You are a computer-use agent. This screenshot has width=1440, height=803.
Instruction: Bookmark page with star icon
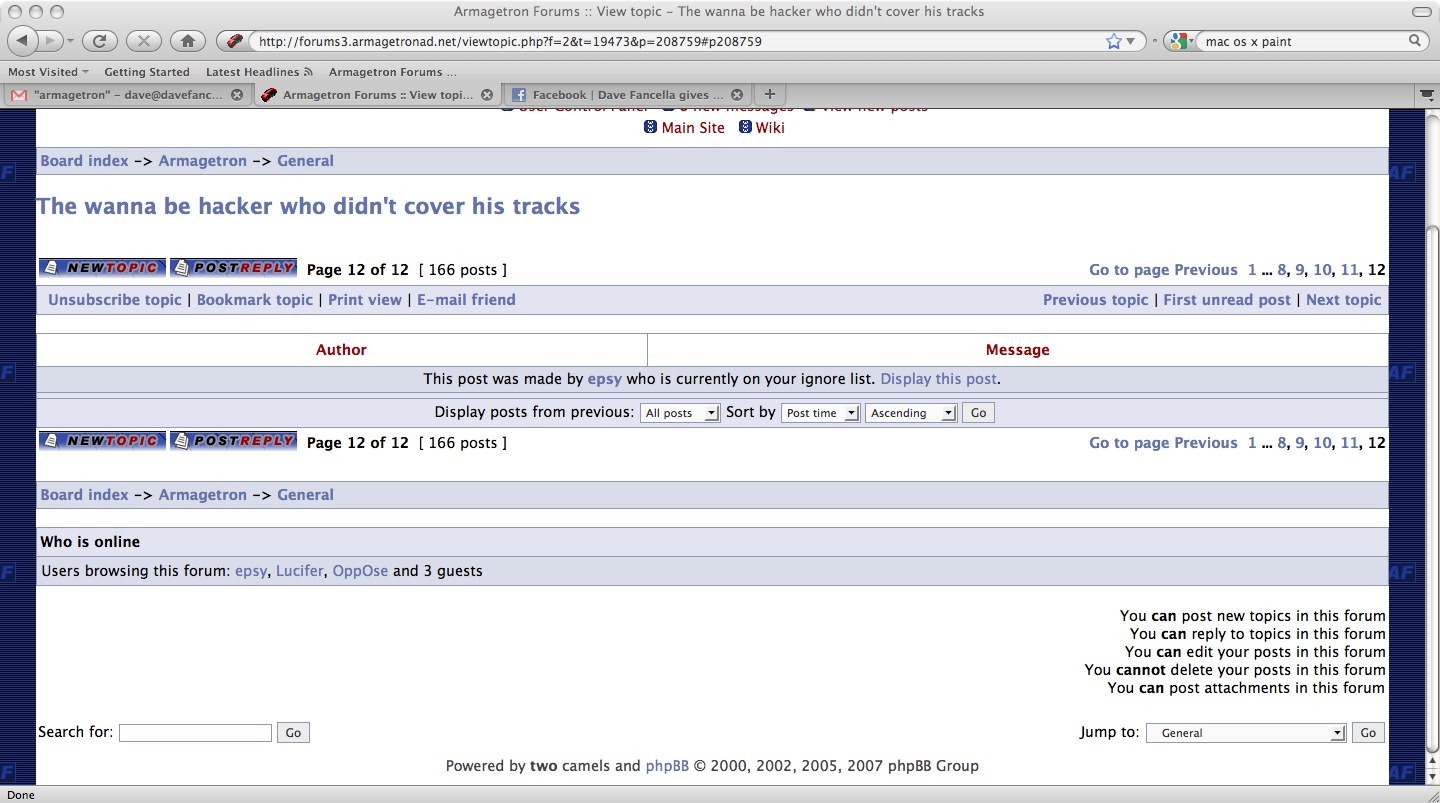click(x=1114, y=41)
